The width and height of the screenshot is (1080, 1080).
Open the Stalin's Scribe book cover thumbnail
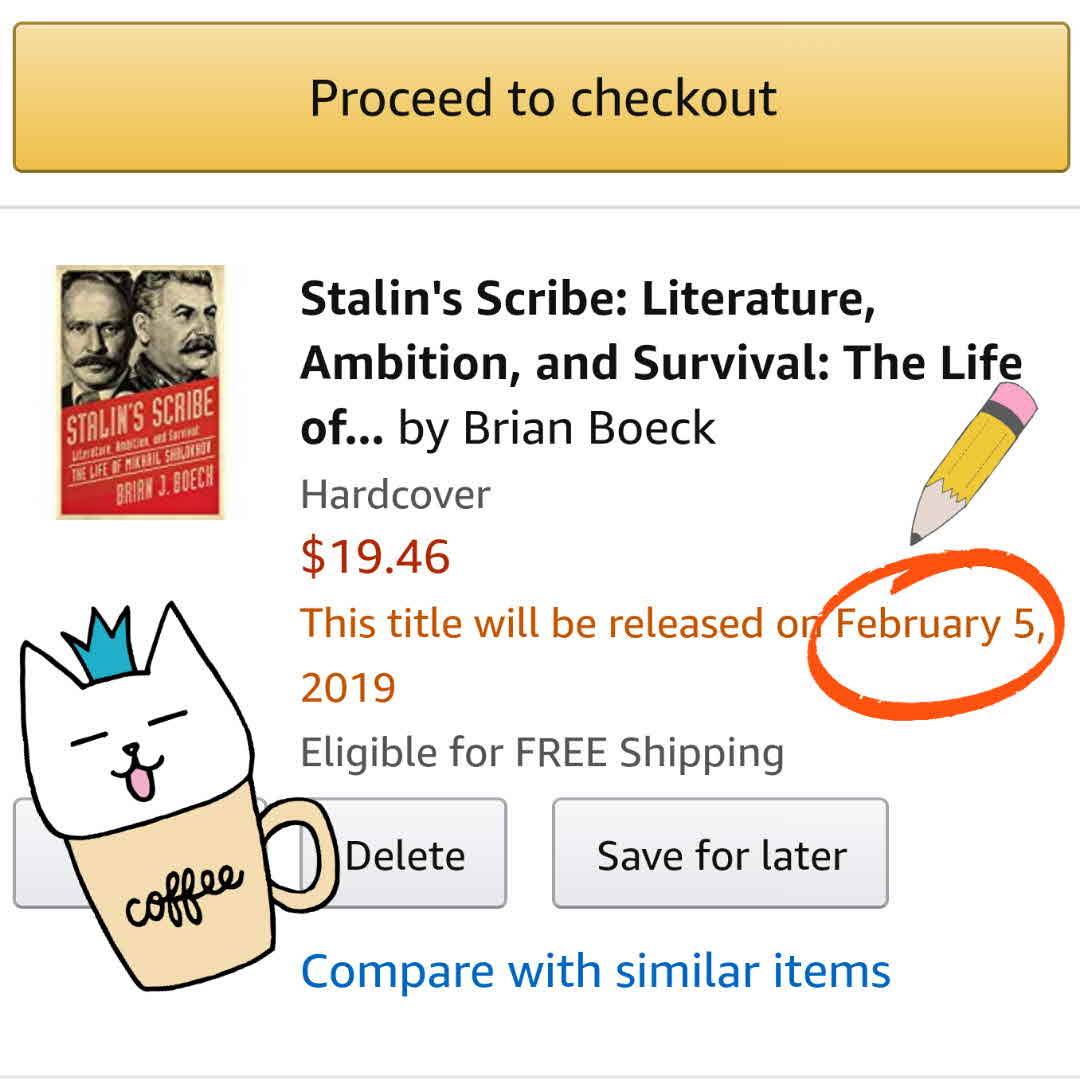point(140,392)
